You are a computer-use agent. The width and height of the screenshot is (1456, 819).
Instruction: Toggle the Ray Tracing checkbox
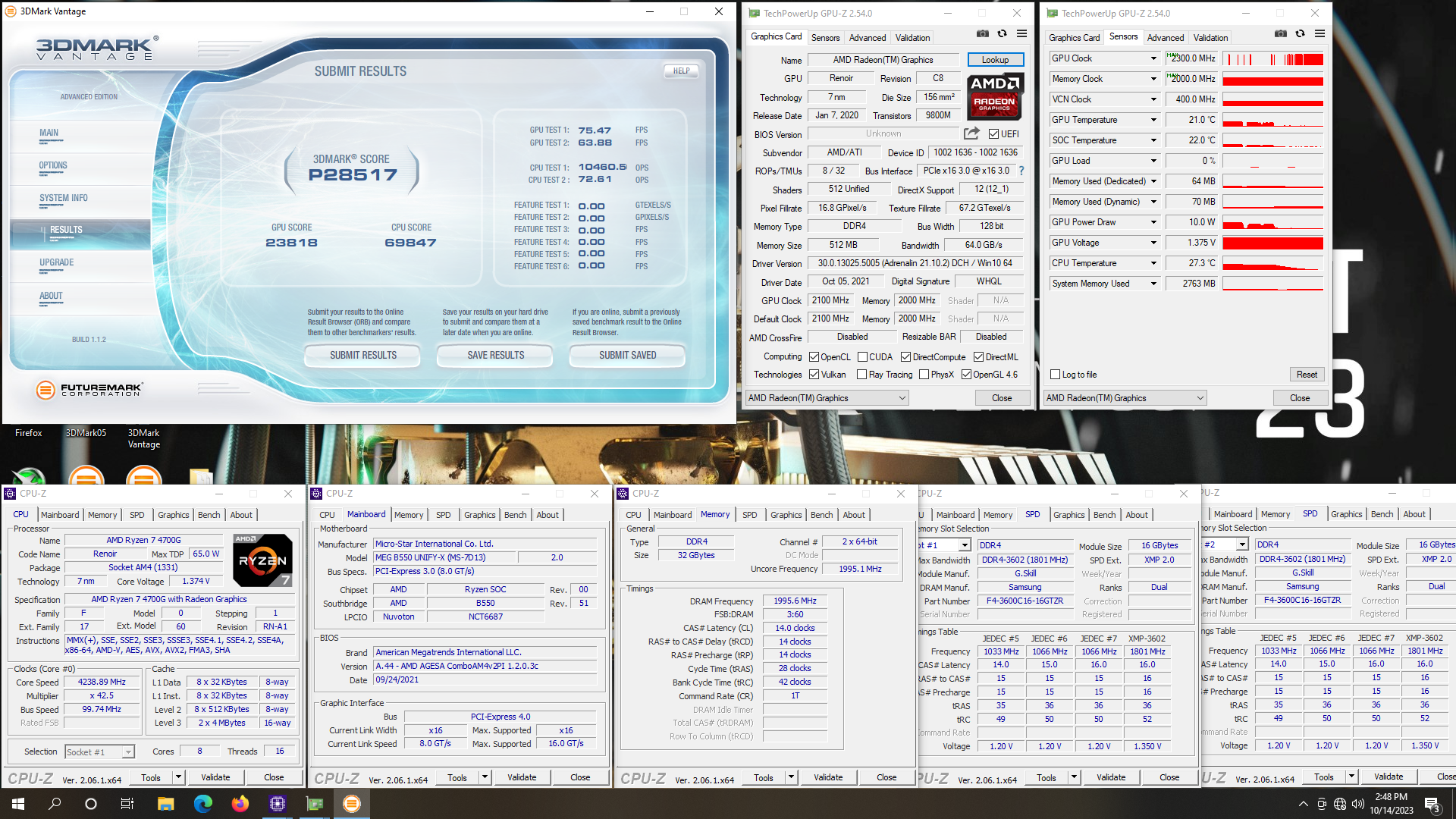tap(861, 375)
